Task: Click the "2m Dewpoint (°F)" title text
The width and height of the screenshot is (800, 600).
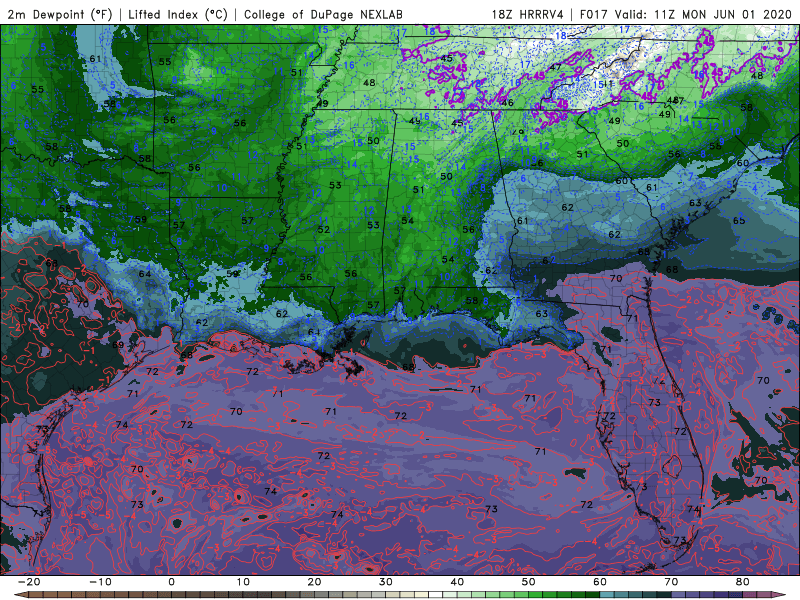Action: point(59,14)
